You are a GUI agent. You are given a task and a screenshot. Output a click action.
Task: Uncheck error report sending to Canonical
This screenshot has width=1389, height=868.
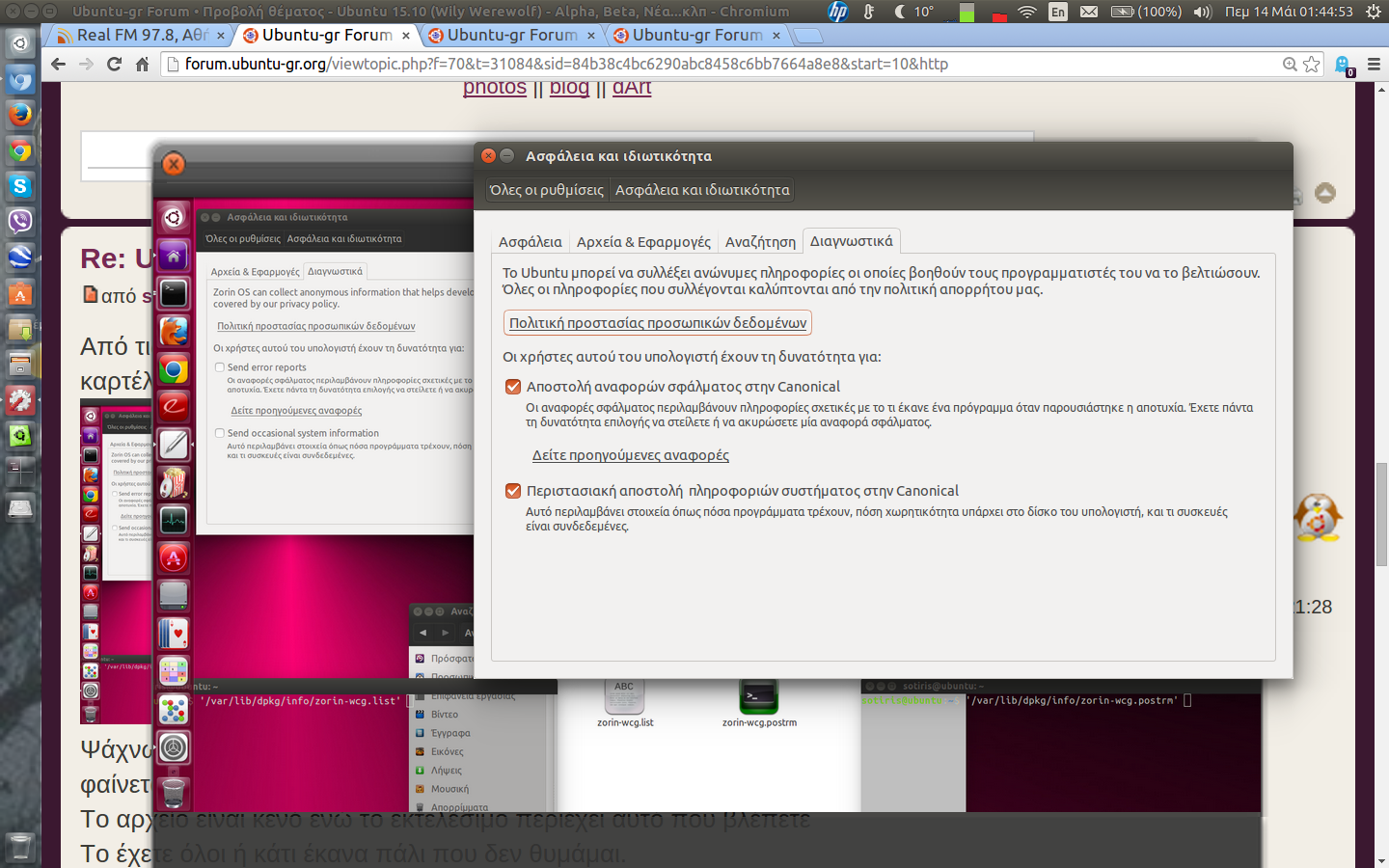513,387
